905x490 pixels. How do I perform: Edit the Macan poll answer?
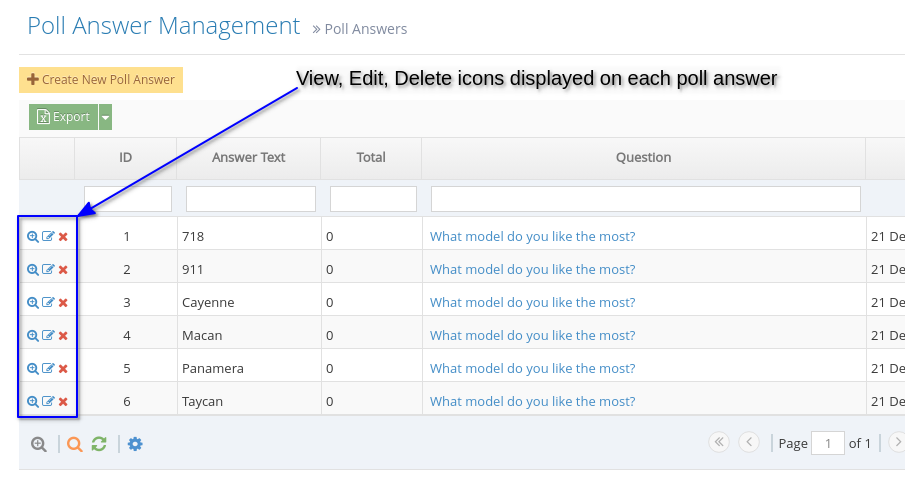(48, 335)
